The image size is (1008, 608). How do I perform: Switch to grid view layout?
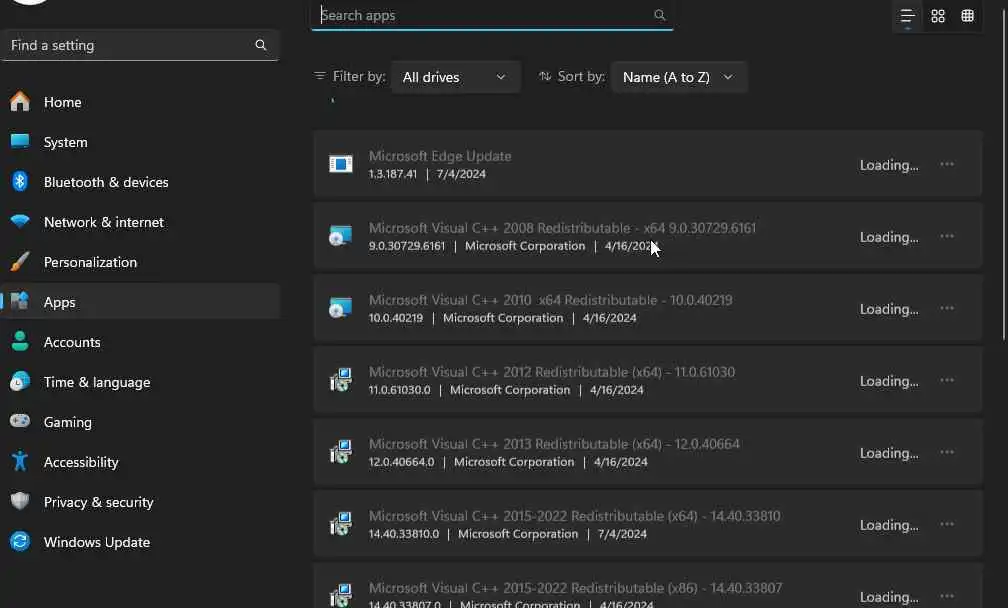(x=938, y=16)
